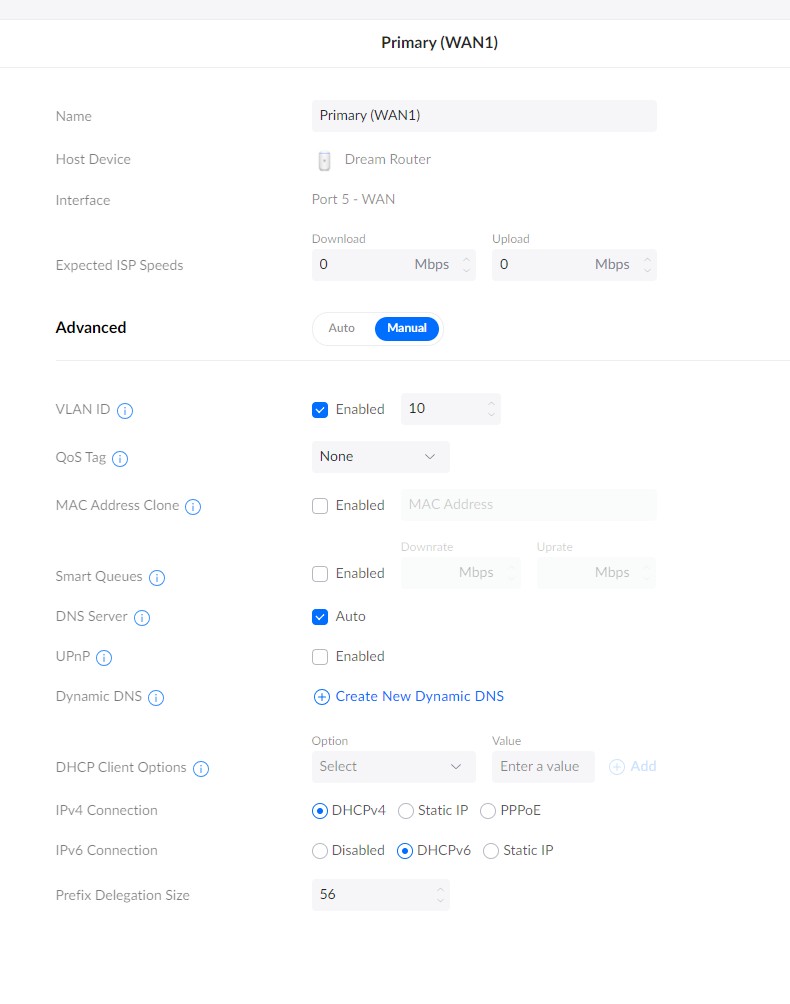Select the PPPoE IPv4 connection option
This screenshot has height=1004, width=790.
click(488, 811)
